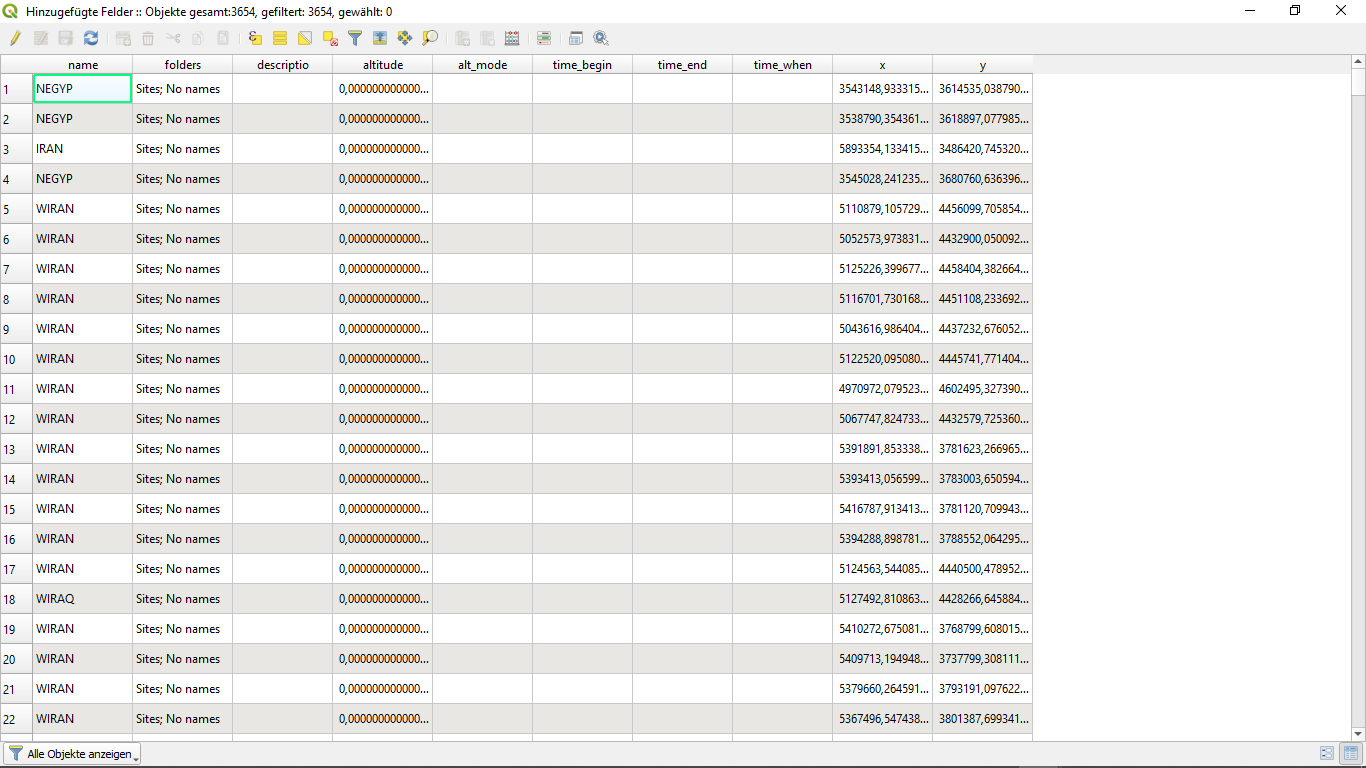Click the altitude cell in row 7
Screen dimensions: 1366x768
coord(382,269)
